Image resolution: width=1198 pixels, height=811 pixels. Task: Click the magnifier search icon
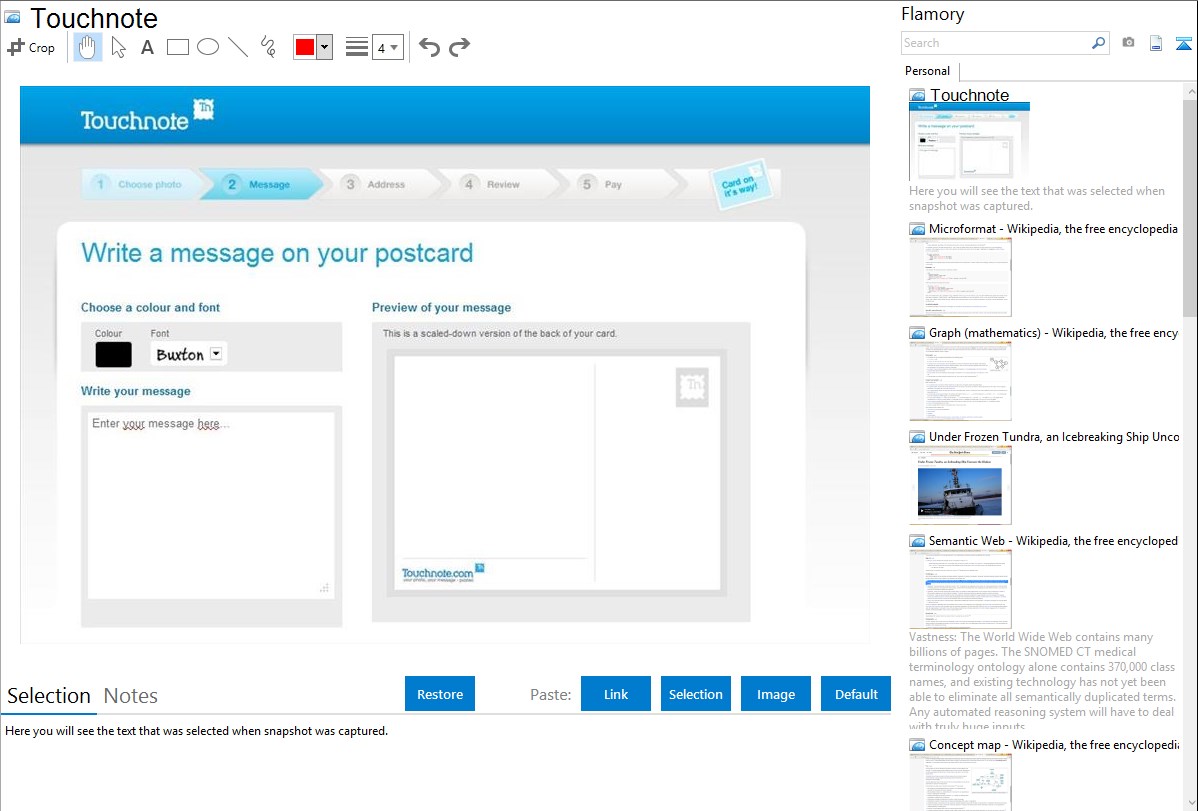point(1099,43)
